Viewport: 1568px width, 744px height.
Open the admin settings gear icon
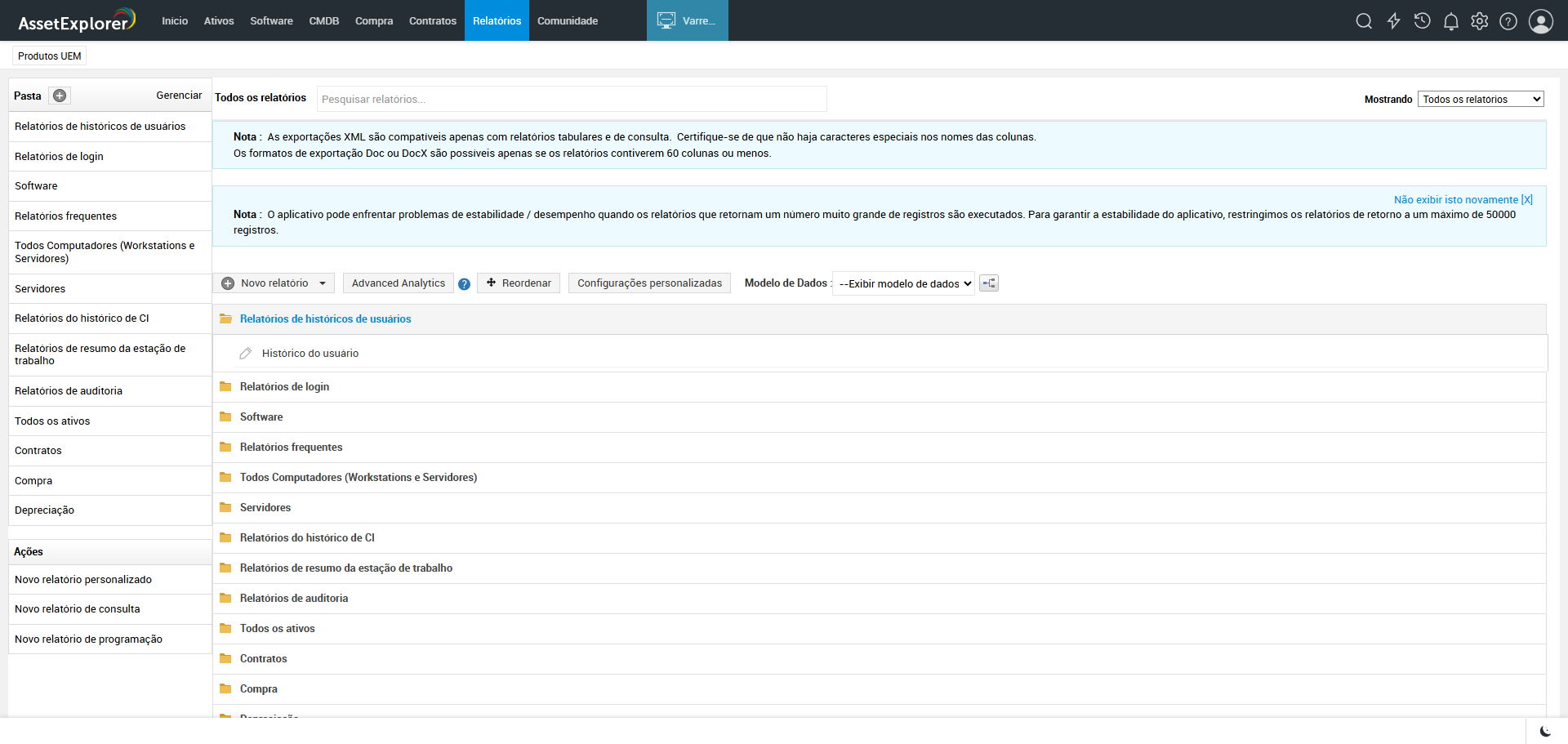(1480, 21)
